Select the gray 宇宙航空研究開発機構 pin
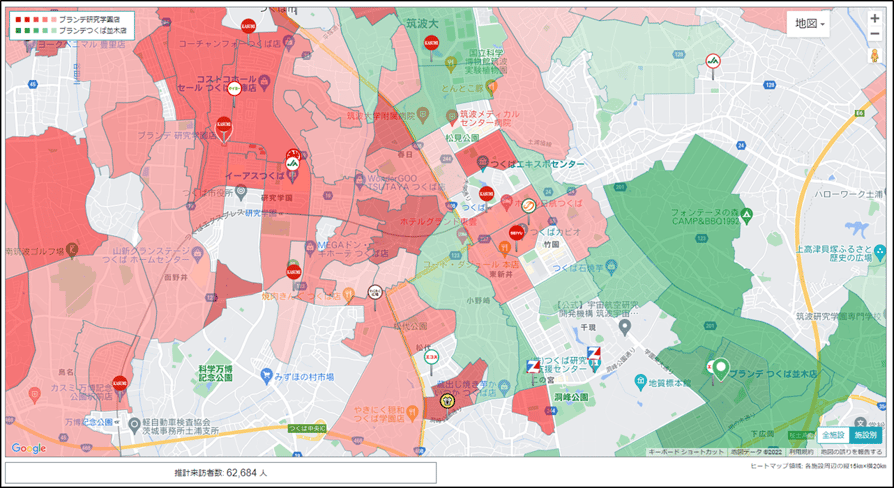This screenshot has width=894, height=488. pos(625,327)
